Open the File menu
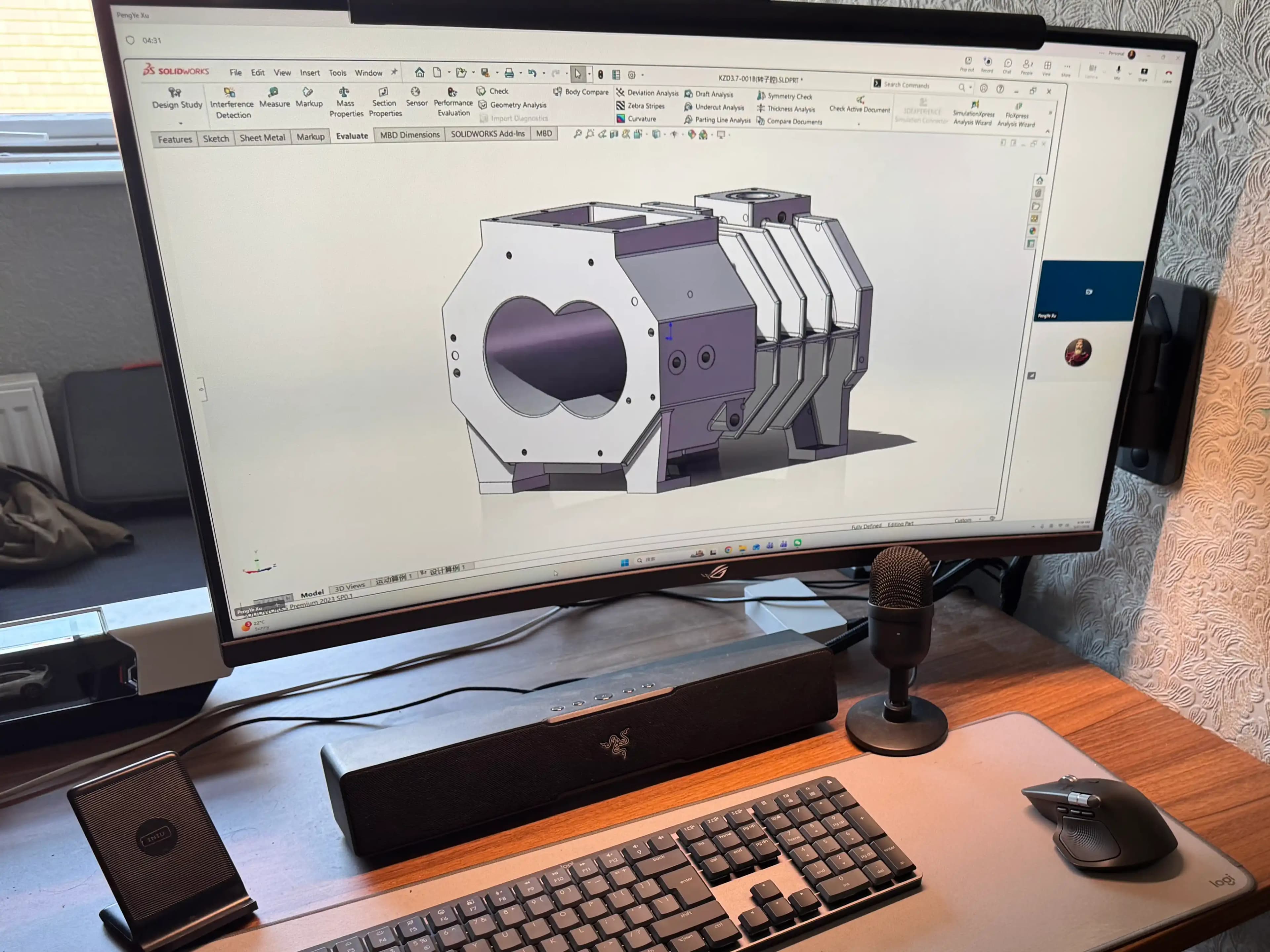The height and width of the screenshot is (952, 1270). [235, 72]
